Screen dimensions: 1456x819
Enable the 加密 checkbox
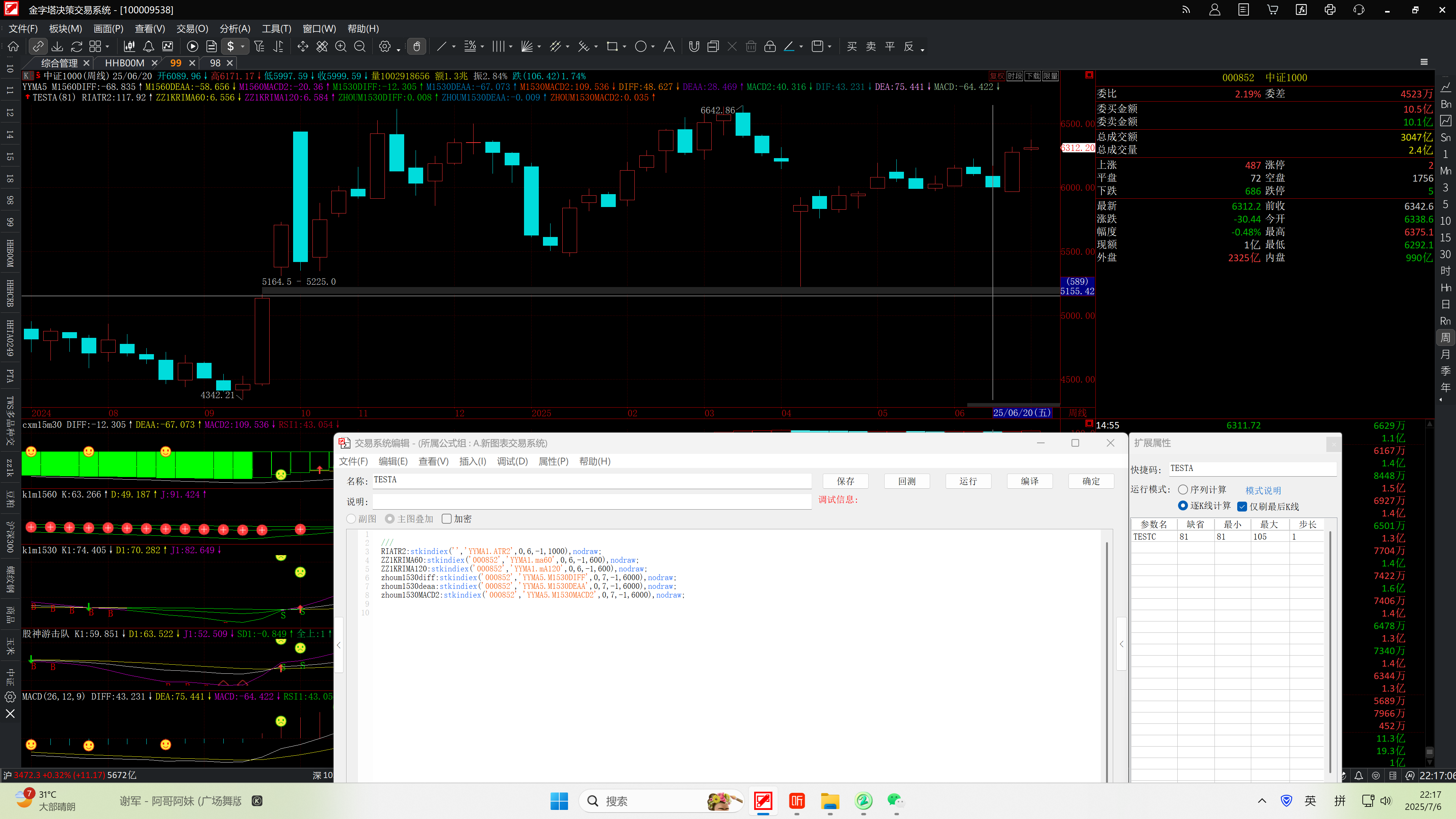pos(447,519)
